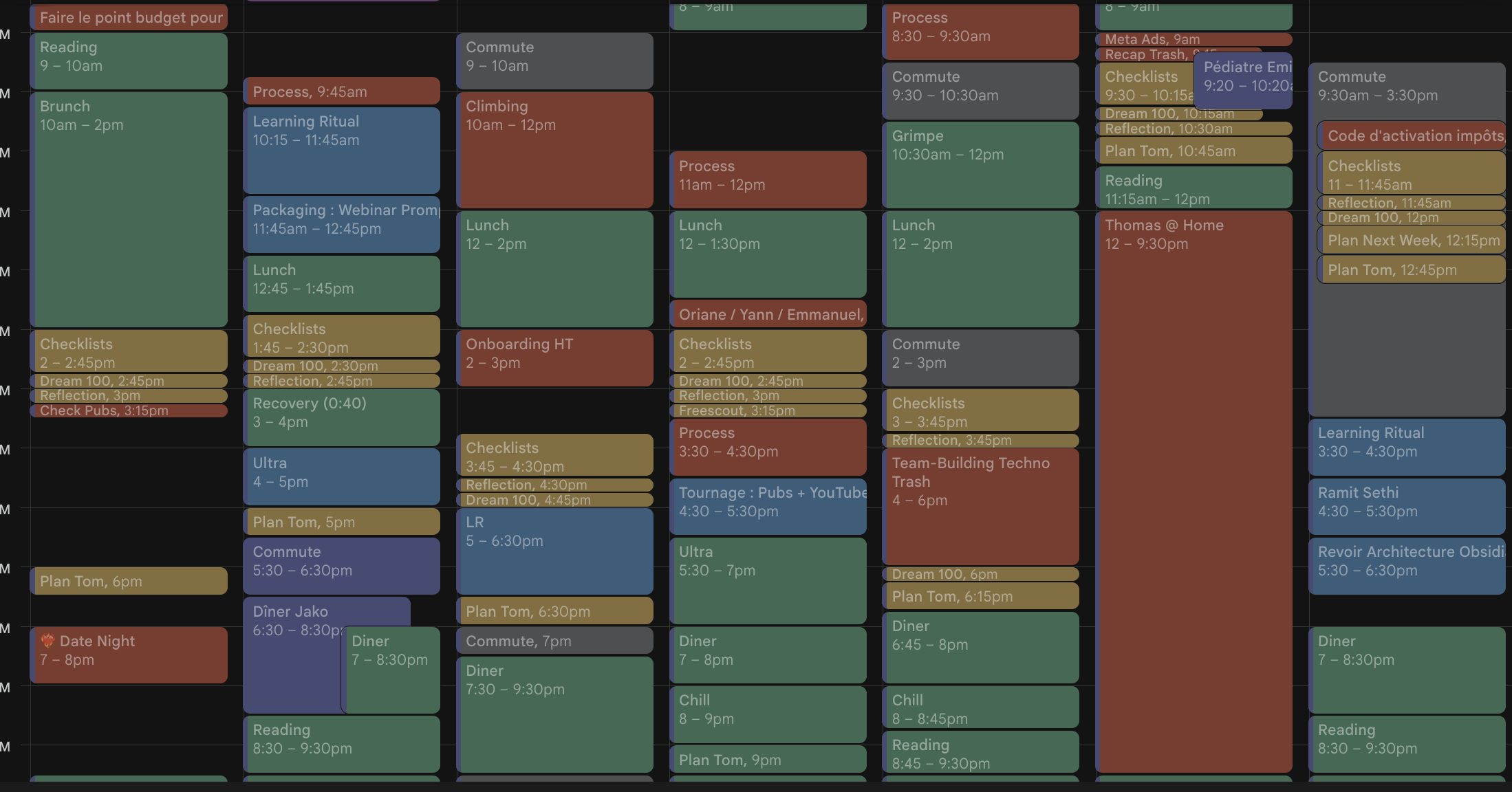Click Faire le point budget event

pos(129,18)
